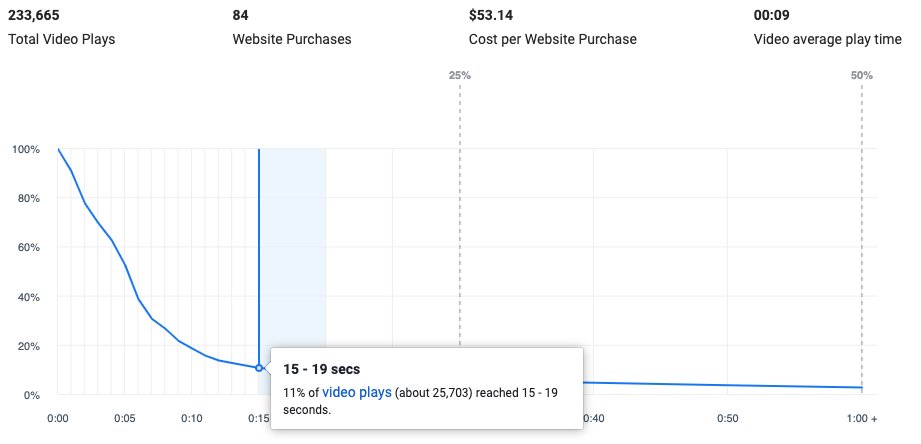Click the 233,665 plays value
Viewport: 921px width, 444px height.
[35, 15]
